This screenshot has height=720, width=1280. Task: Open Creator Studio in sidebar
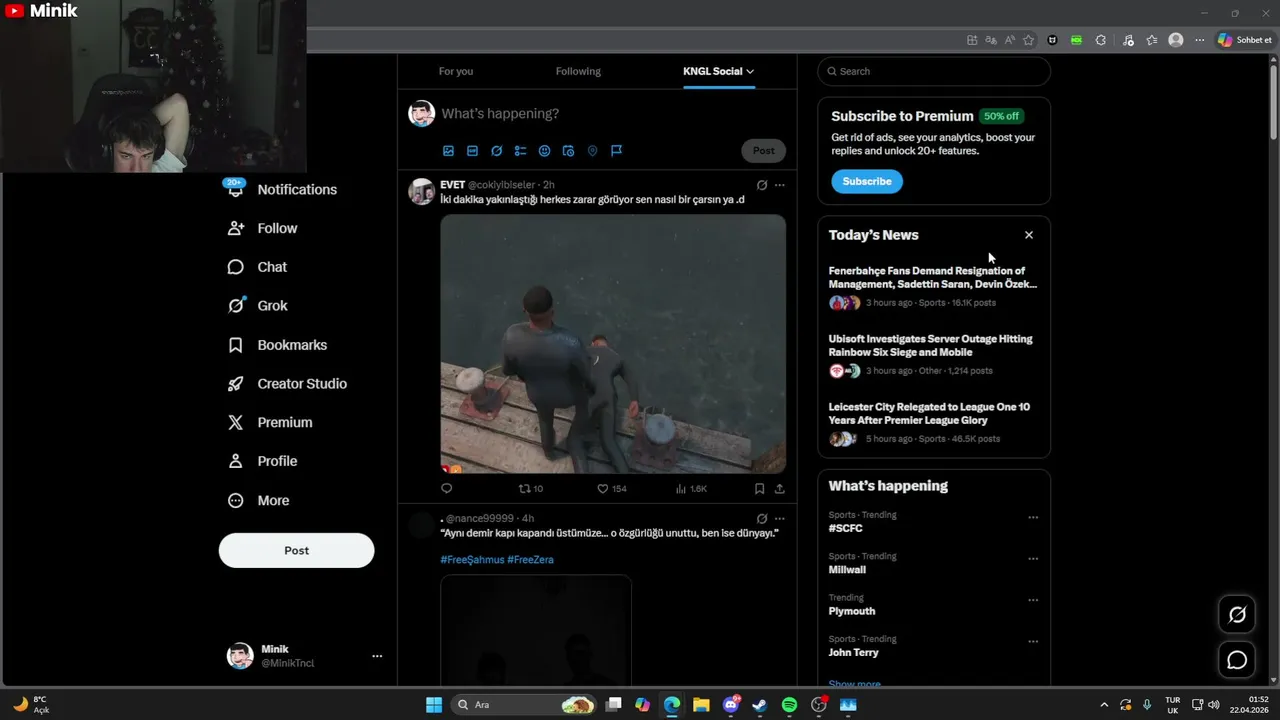(x=288, y=384)
